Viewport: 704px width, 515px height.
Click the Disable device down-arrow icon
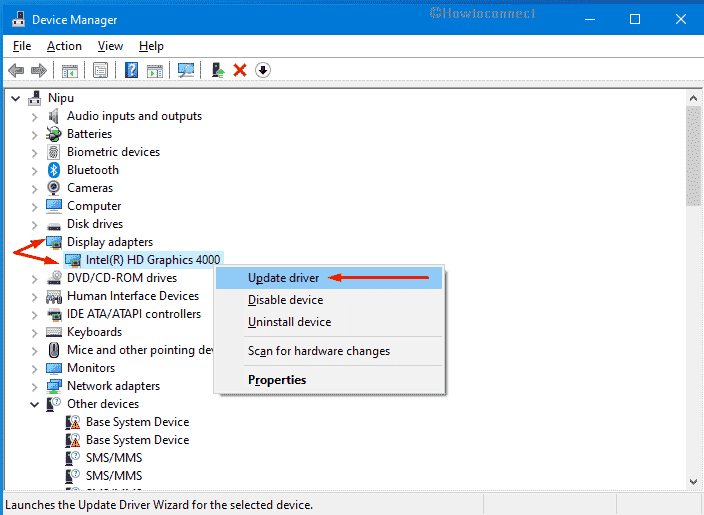tap(263, 70)
